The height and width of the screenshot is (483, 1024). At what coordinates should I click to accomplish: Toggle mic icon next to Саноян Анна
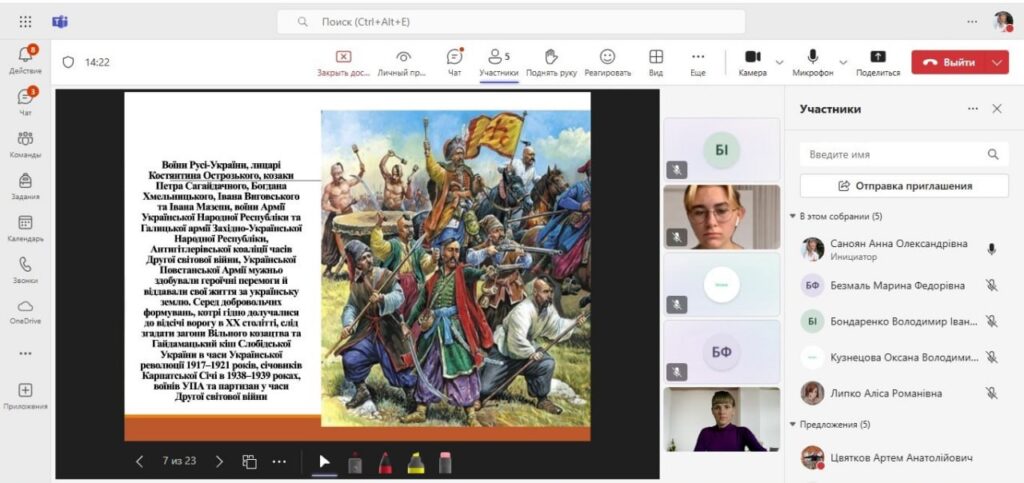(991, 249)
